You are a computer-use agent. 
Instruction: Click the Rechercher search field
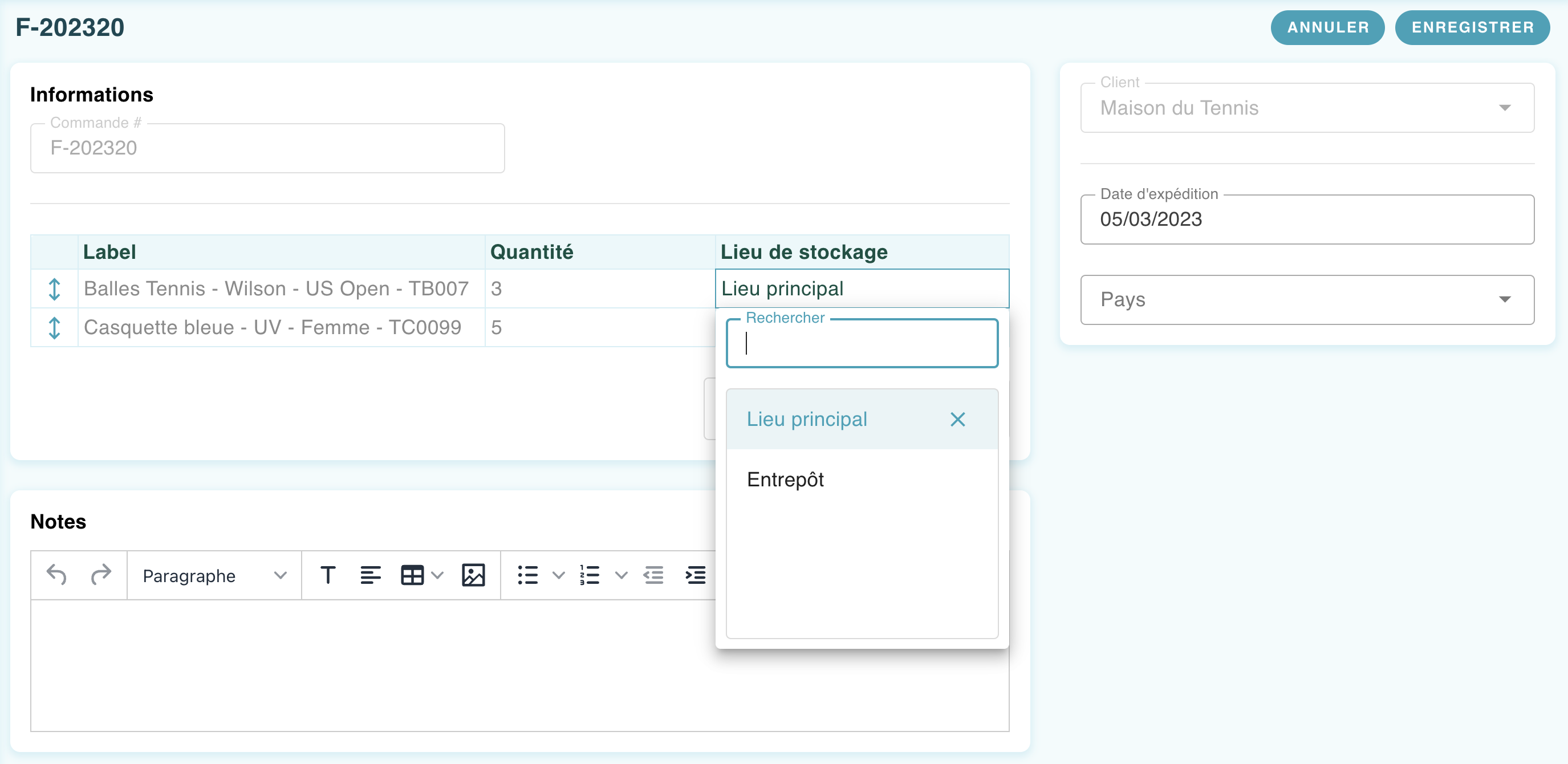point(862,343)
